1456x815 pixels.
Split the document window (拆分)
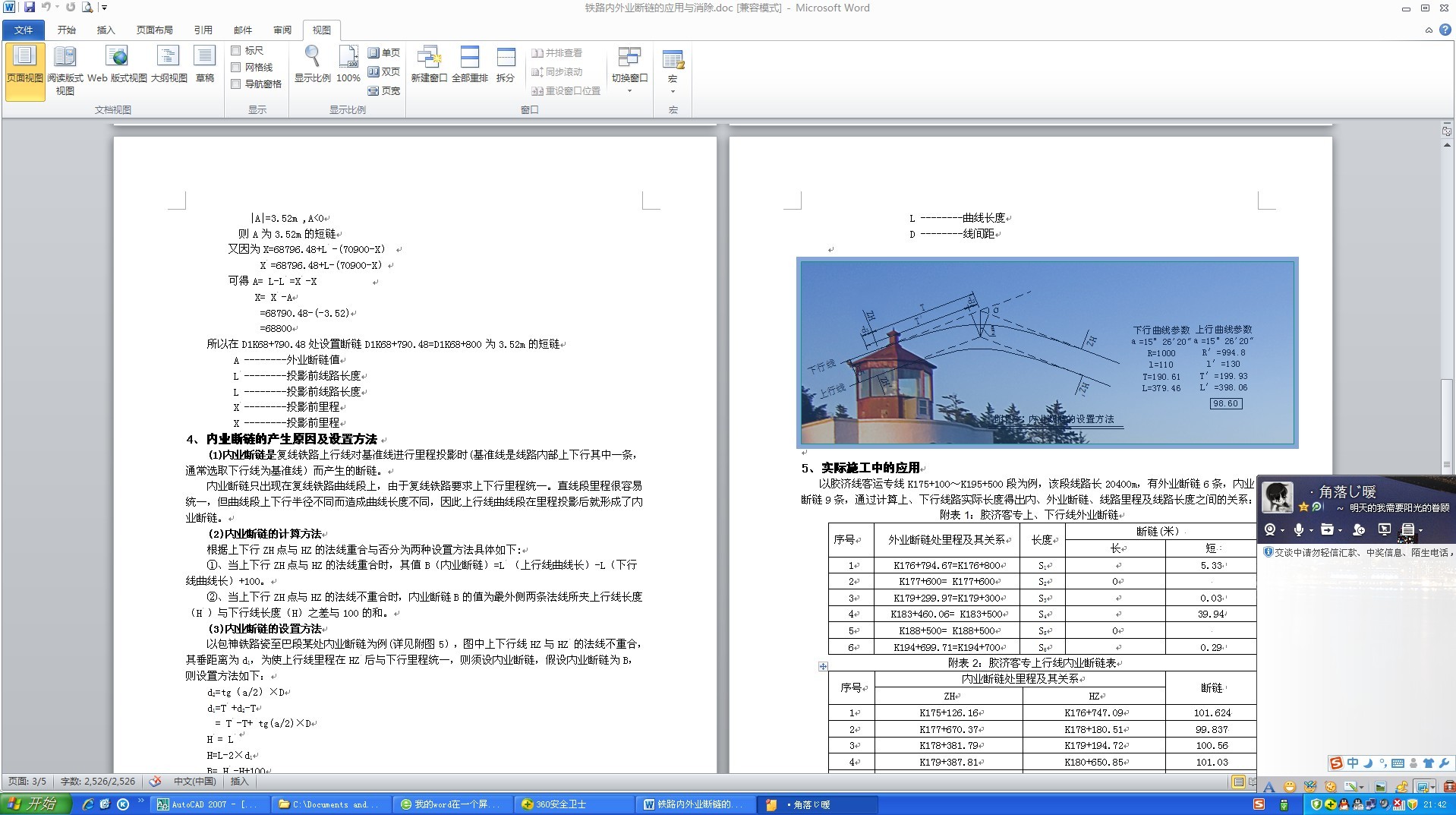(506, 65)
